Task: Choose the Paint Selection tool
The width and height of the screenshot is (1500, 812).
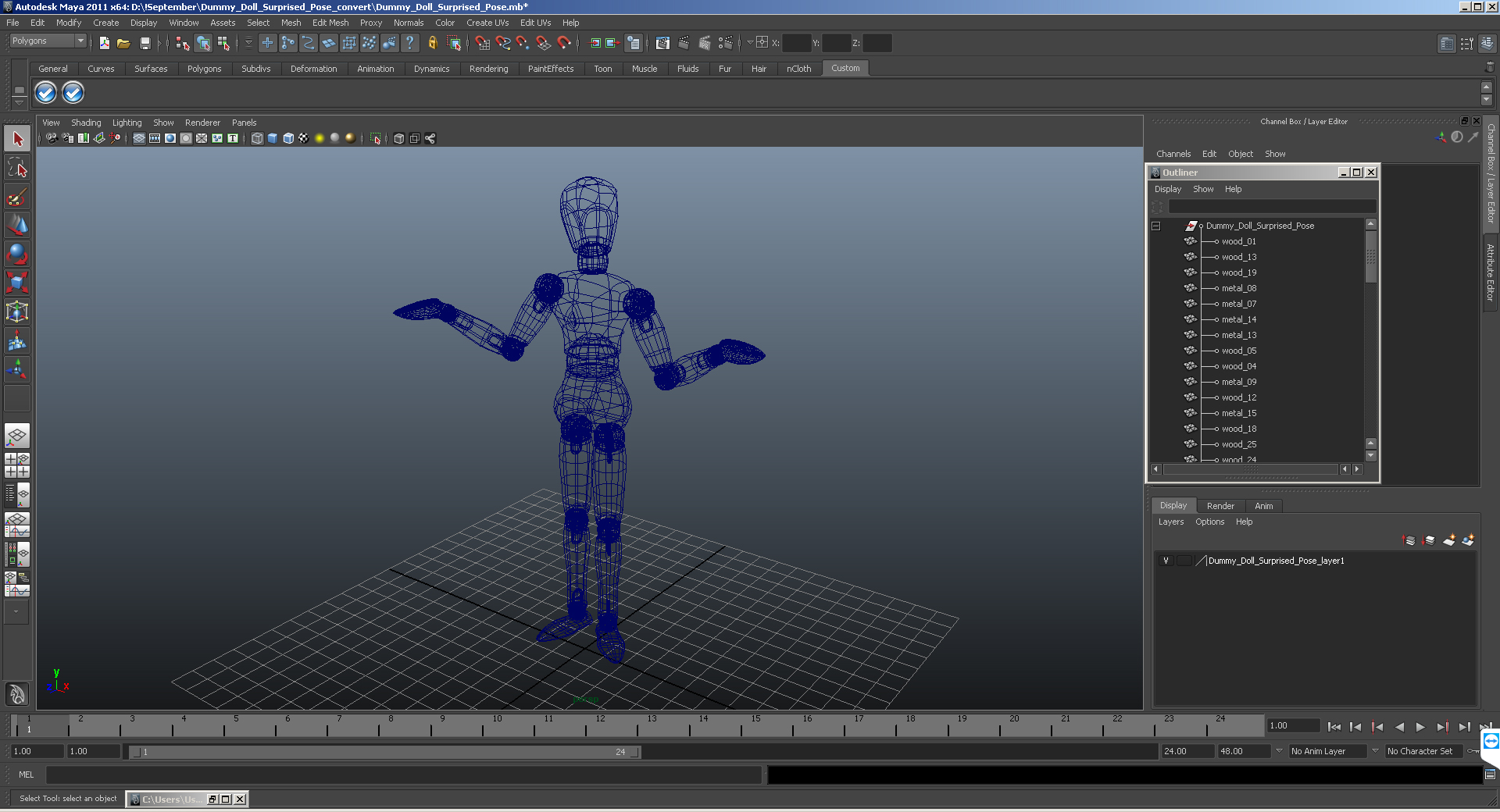Action: pos(17,197)
